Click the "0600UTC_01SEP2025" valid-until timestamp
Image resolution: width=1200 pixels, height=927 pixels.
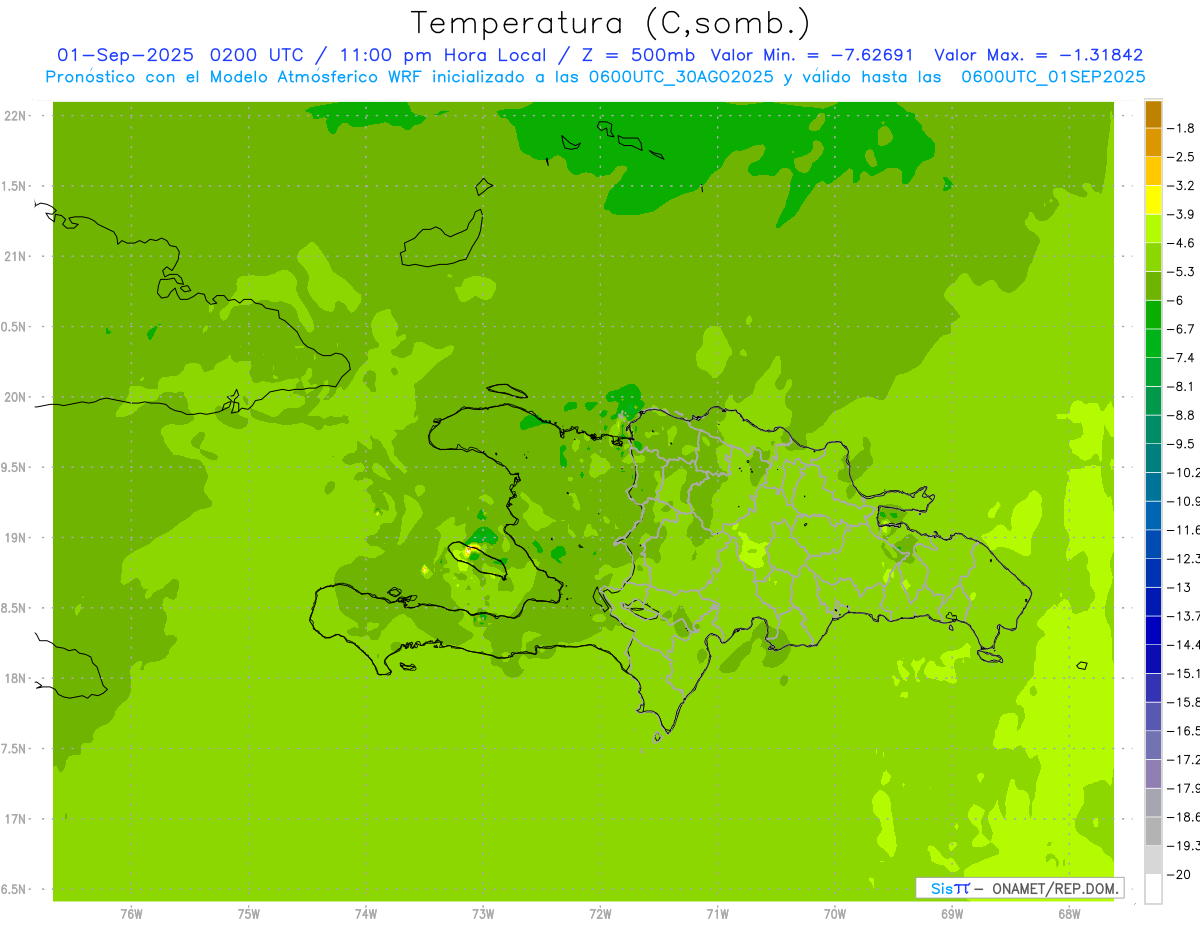tap(1053, 77)
